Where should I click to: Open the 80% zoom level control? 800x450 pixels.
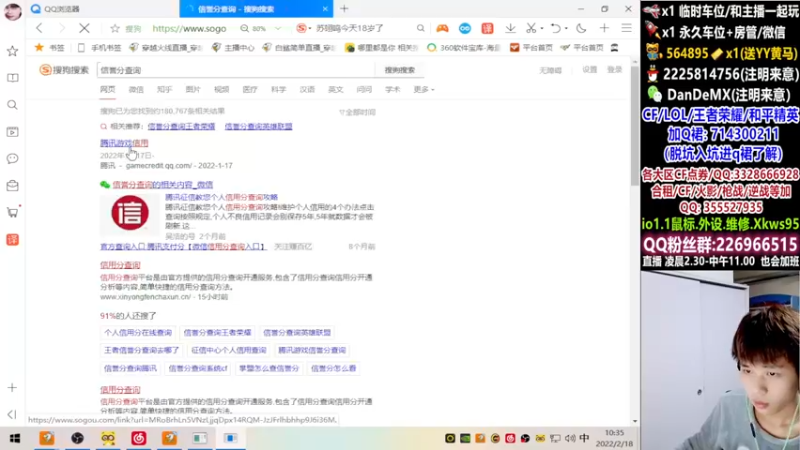coord(254,29)
